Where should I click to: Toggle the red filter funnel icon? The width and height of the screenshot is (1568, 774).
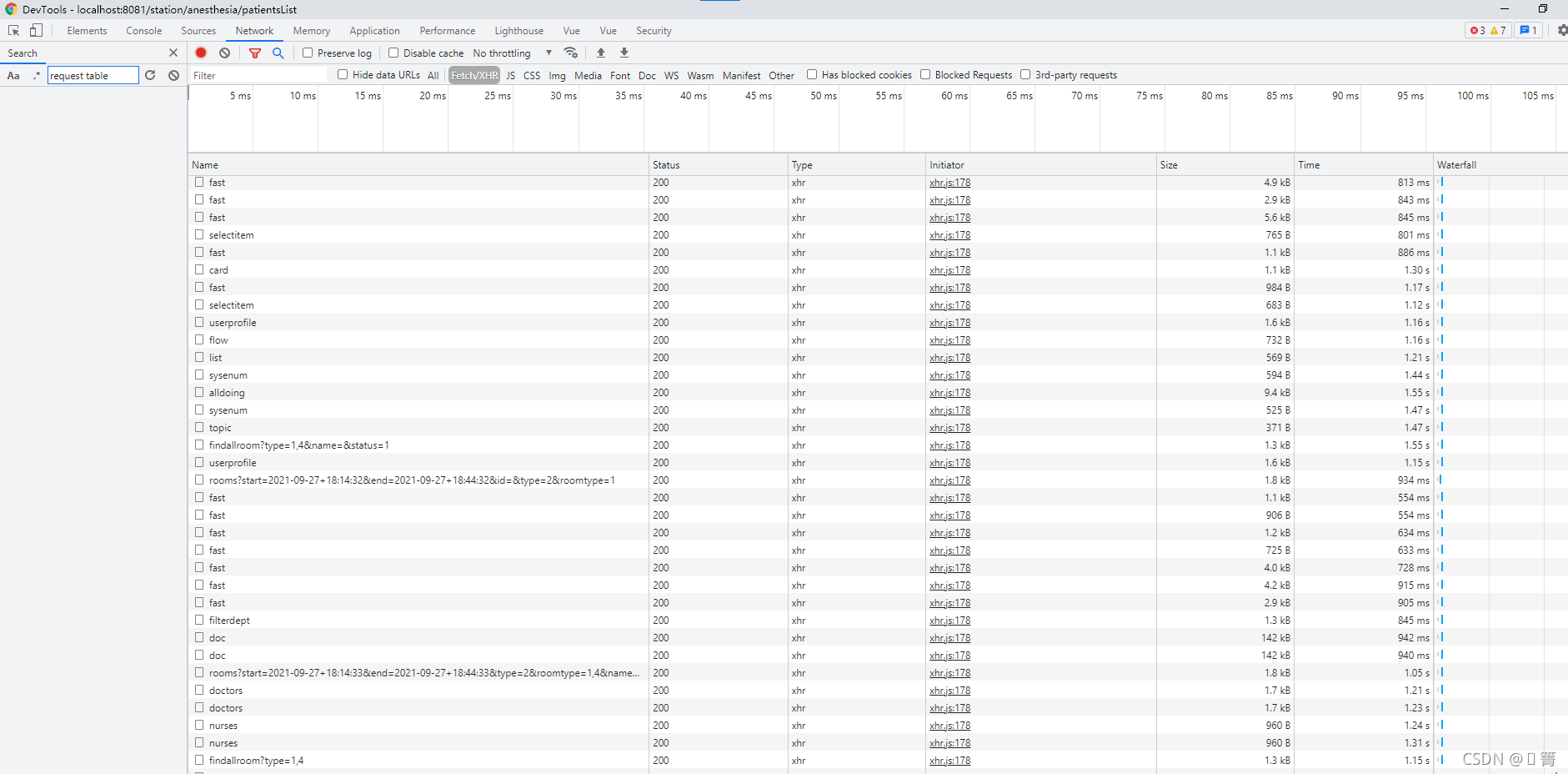255,53
